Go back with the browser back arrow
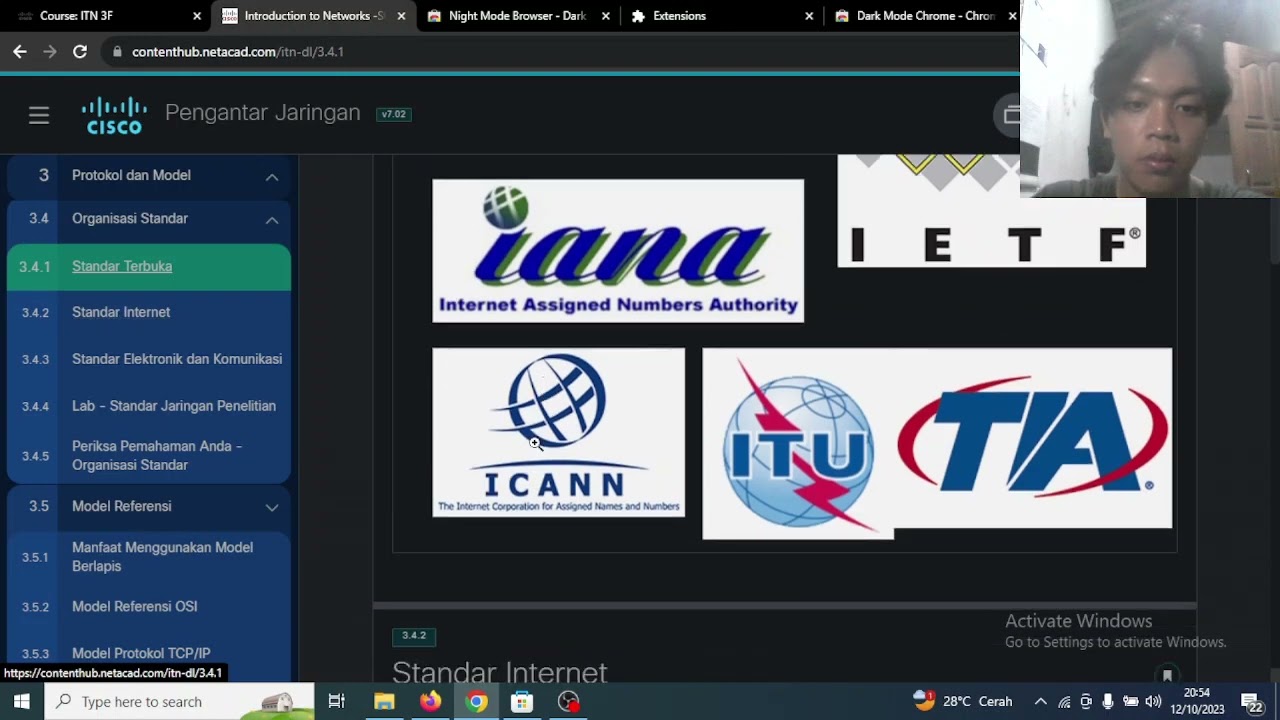The width and height of the screenshot is (1280, 720). click(20, 52)
